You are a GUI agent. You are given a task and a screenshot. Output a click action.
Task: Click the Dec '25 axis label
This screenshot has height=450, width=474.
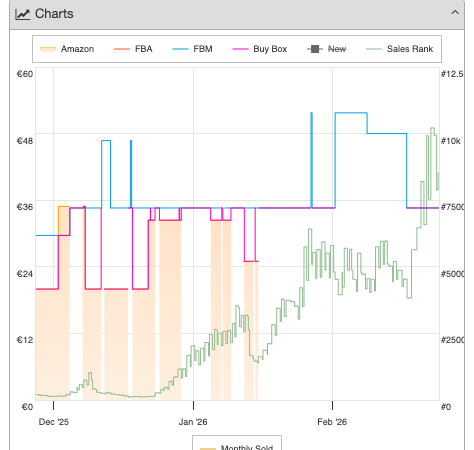[54, 422]
